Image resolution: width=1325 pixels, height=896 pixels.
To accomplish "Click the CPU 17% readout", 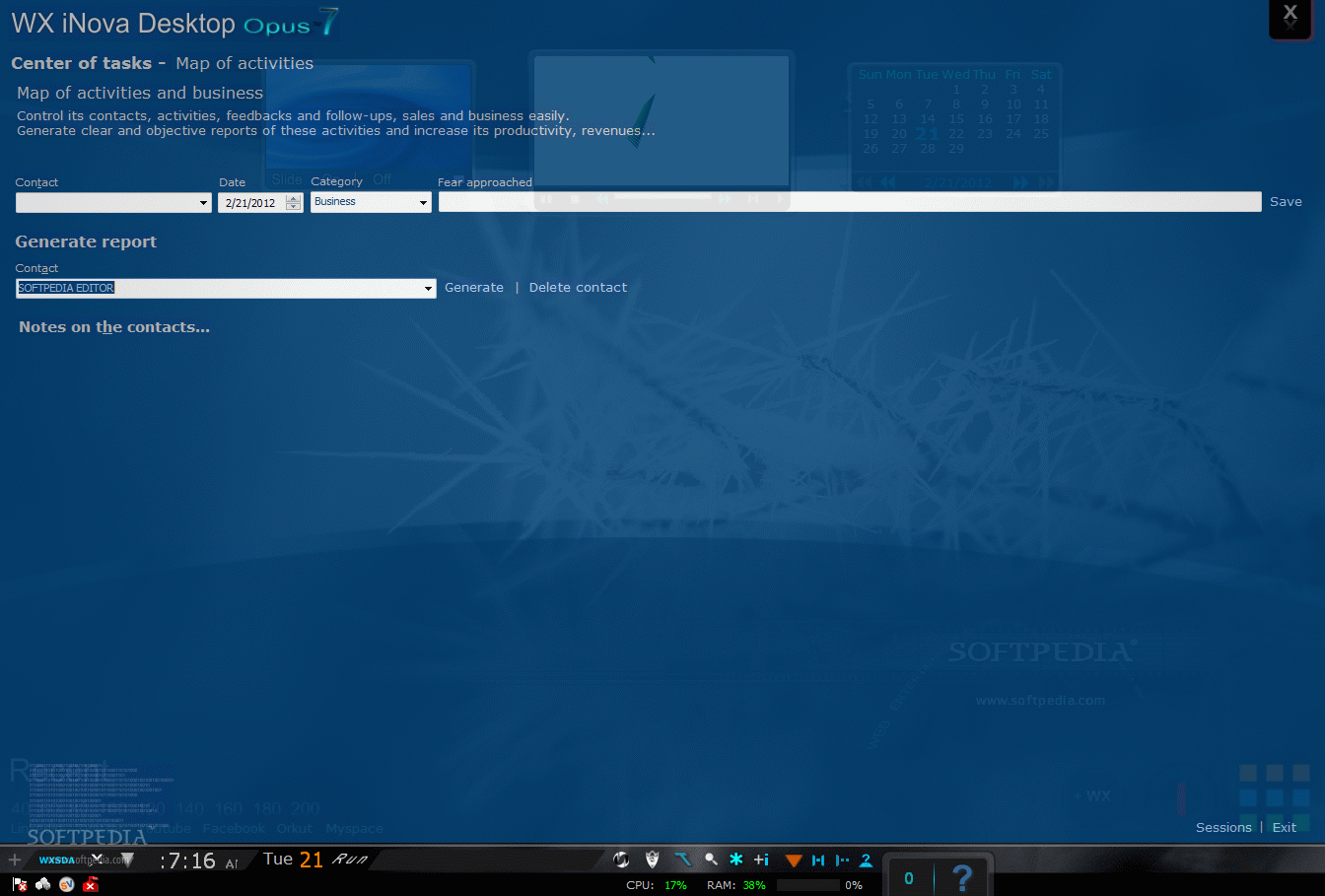I will click(x=657, y=885).
